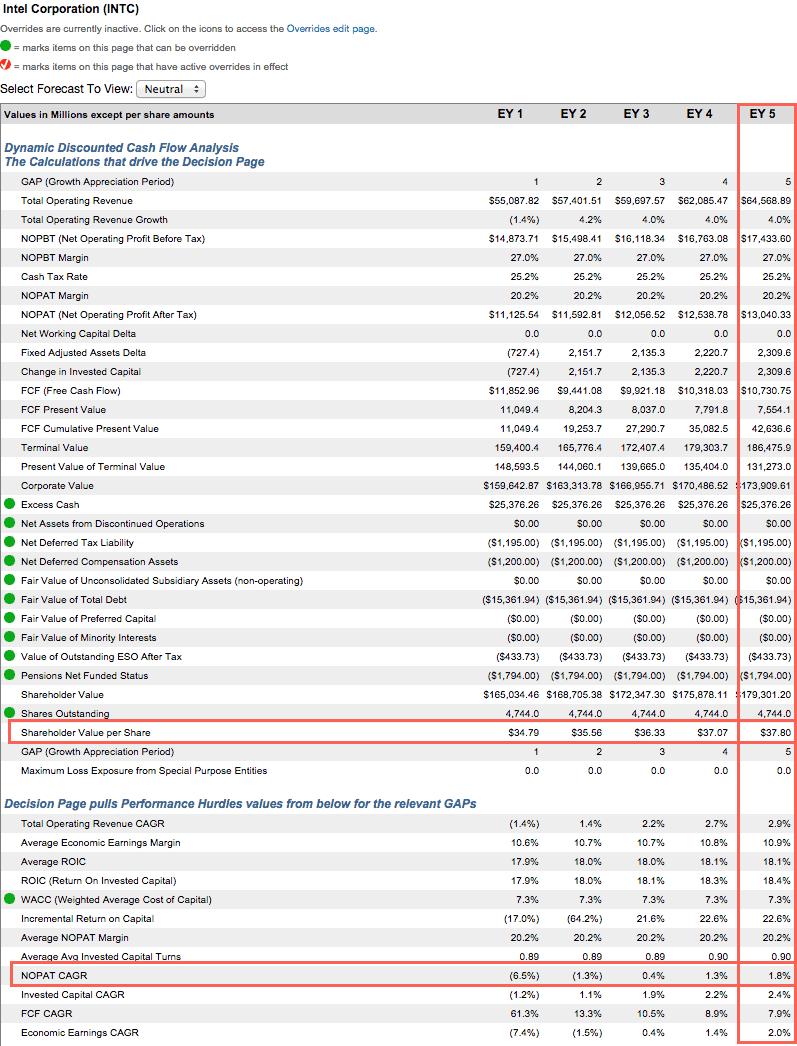The width and height of the screenshot is (797, 1046).
Task: Click EY 5 ROIC value 18.4%
Action: [778, 881]
